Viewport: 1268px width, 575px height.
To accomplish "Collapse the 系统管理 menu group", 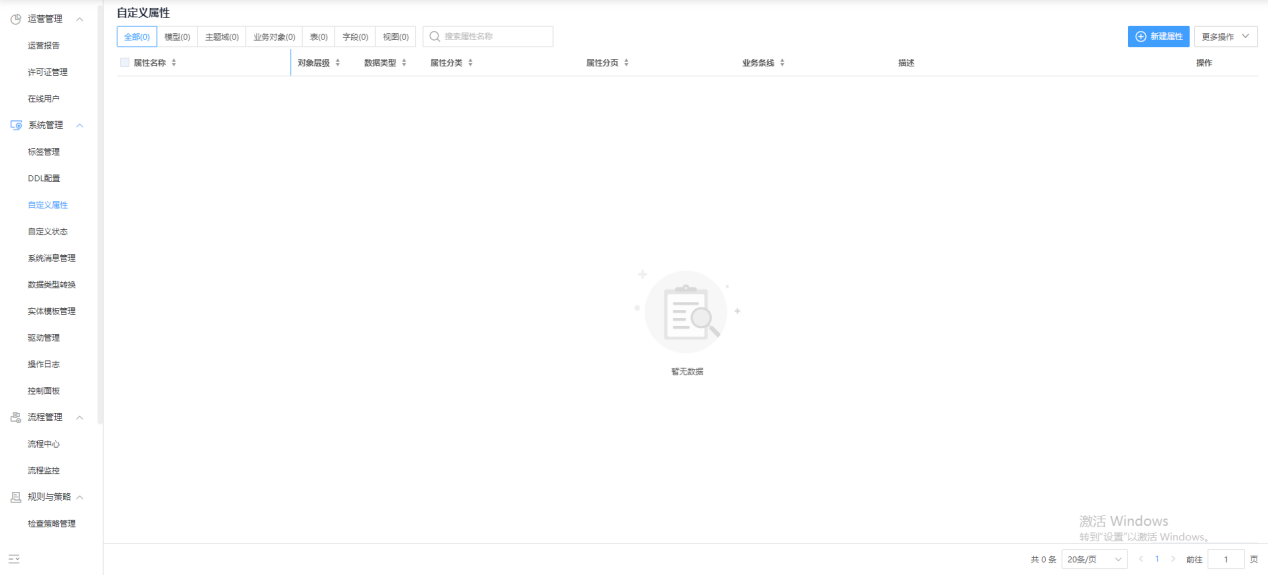I will [80, 125].
